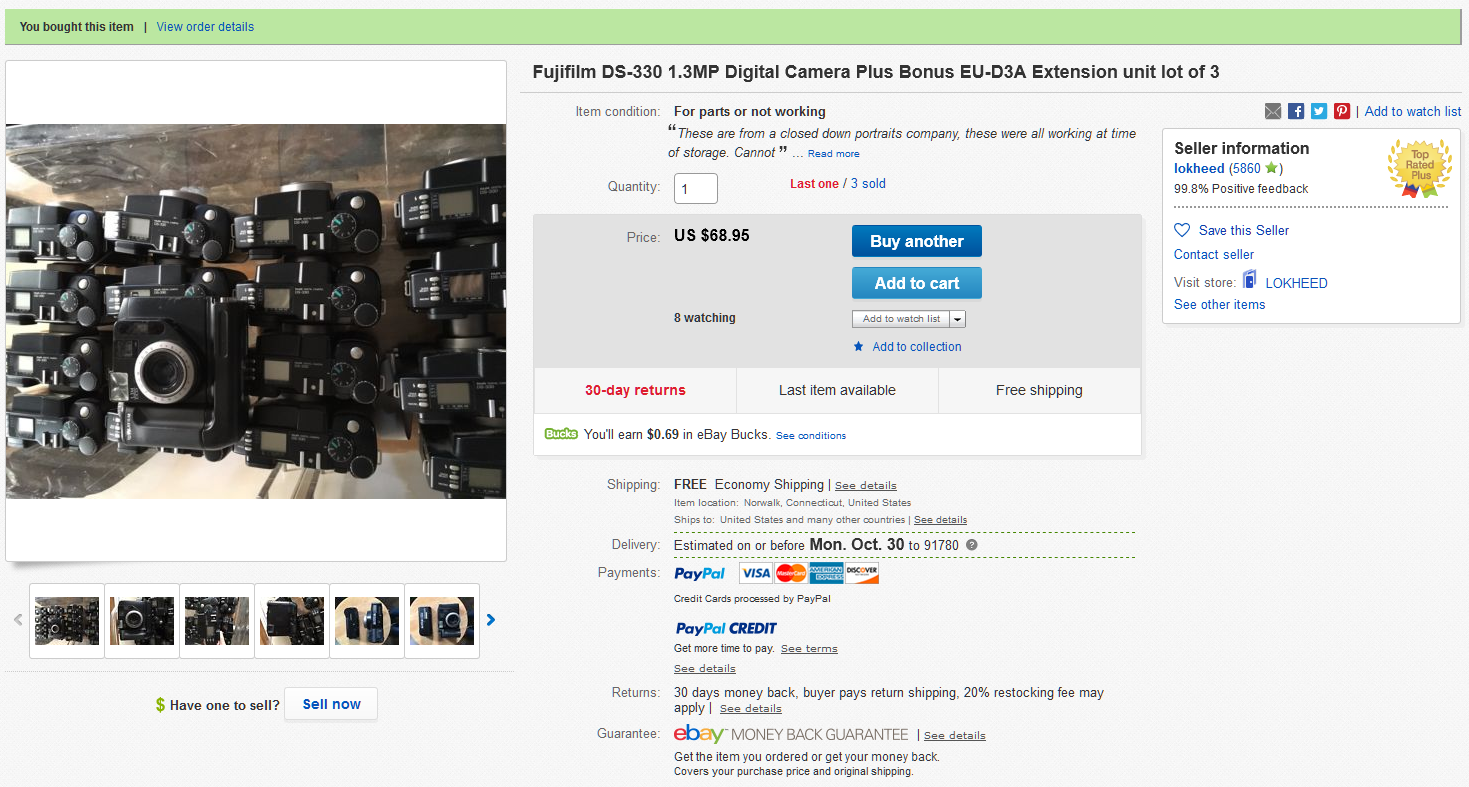This screenshot has height=787, width=1469.
Task: Open View order details link
Action: tap(205, 27)
